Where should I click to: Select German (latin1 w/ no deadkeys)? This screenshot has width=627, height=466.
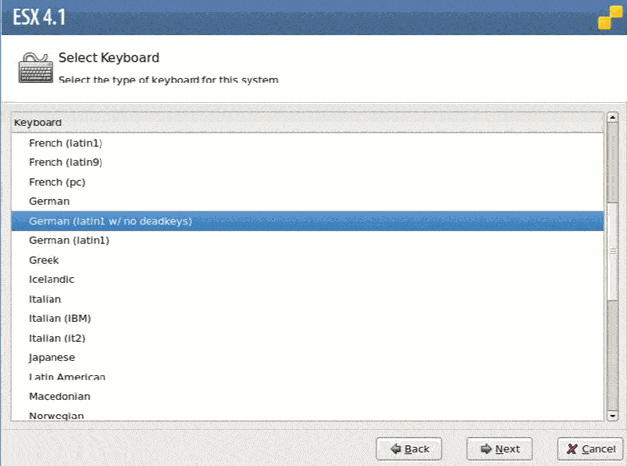coord(110,221)
